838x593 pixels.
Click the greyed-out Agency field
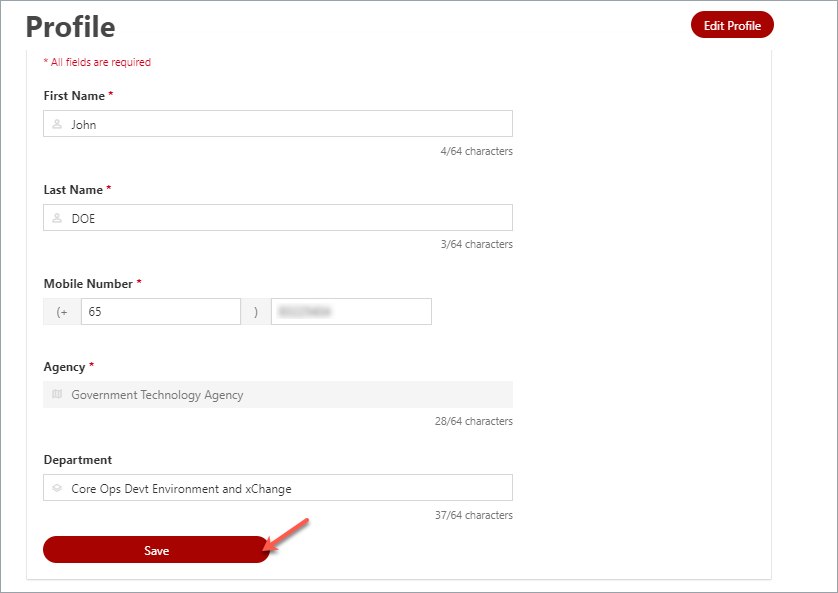click(277, 394)
